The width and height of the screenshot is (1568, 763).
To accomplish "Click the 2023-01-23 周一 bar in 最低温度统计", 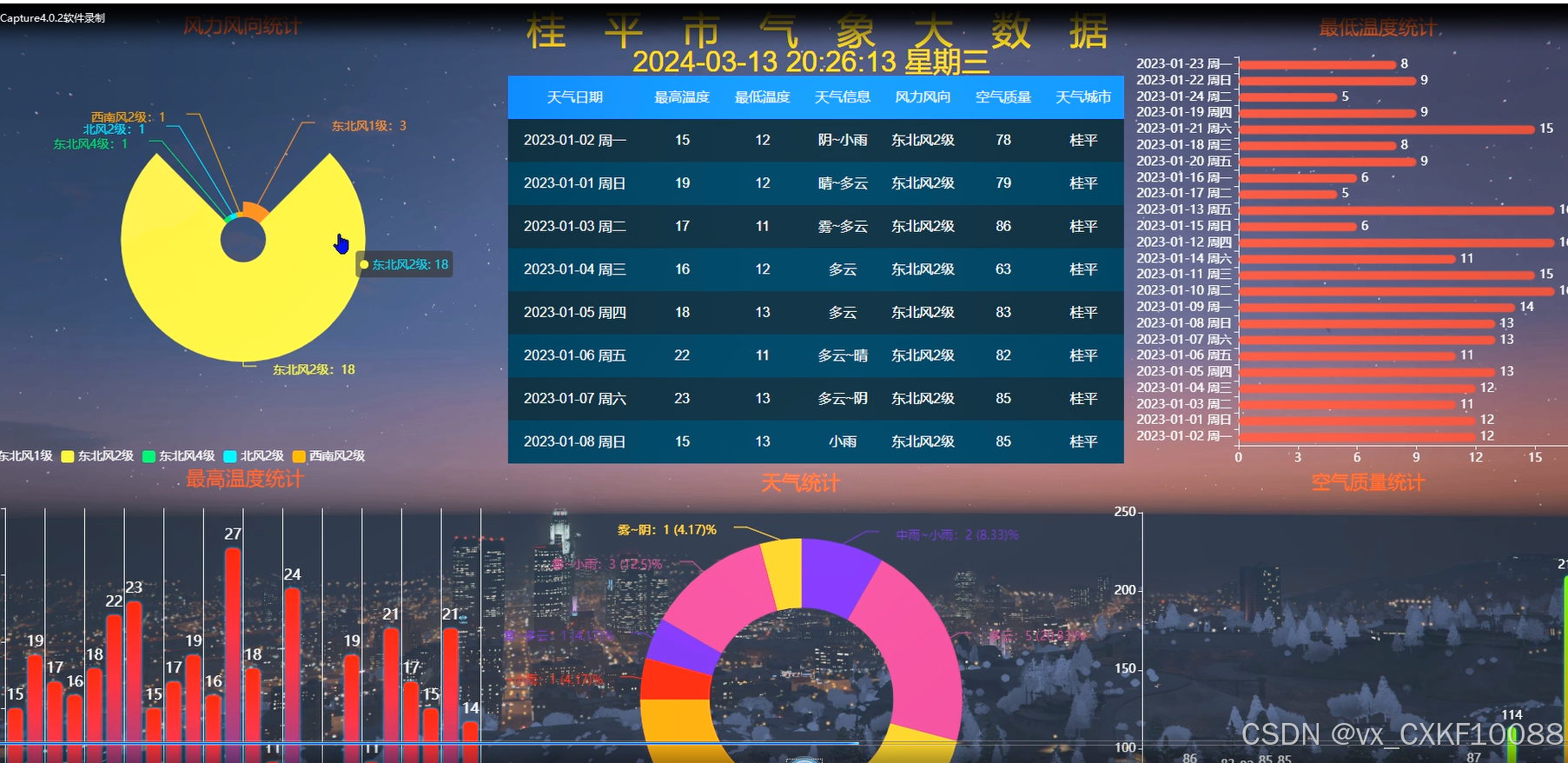I will (x=1317, y=64).
